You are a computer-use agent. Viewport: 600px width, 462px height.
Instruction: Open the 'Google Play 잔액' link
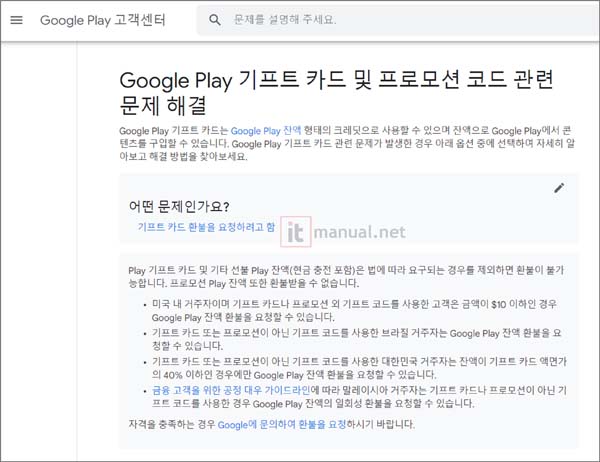(266, 131)
